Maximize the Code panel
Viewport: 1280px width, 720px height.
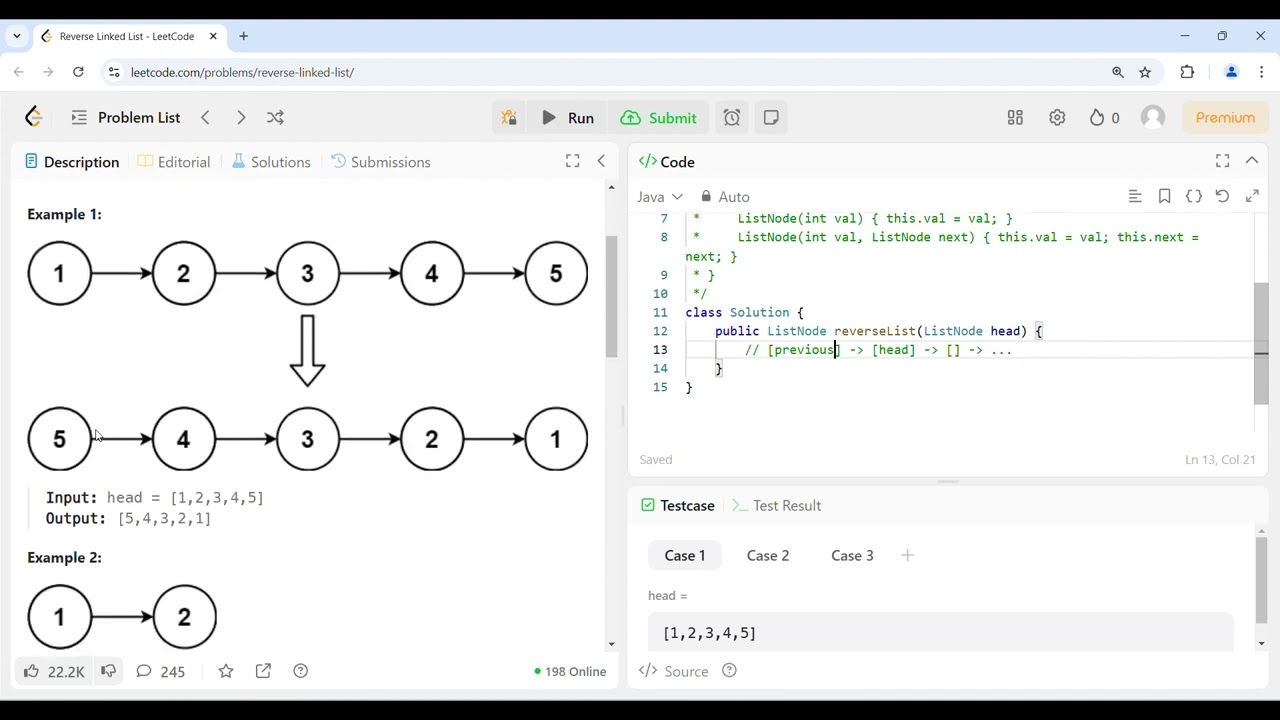click(x=1222, y=161)
